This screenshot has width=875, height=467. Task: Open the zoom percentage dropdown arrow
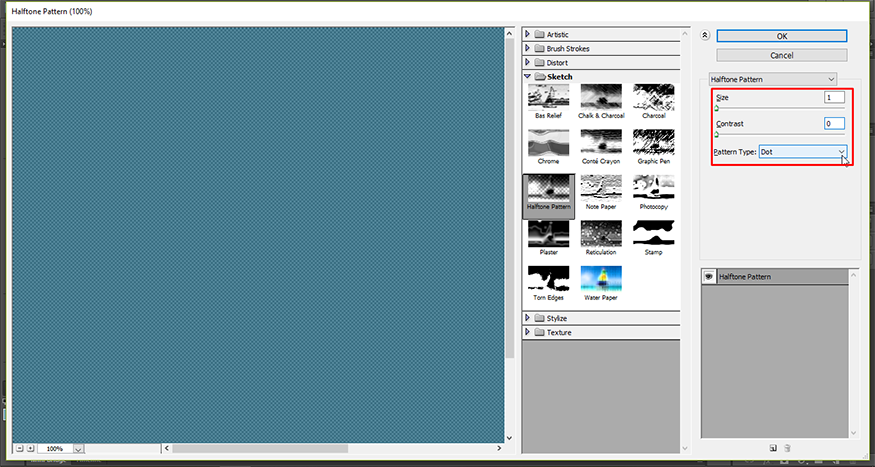tap(78, 449)
